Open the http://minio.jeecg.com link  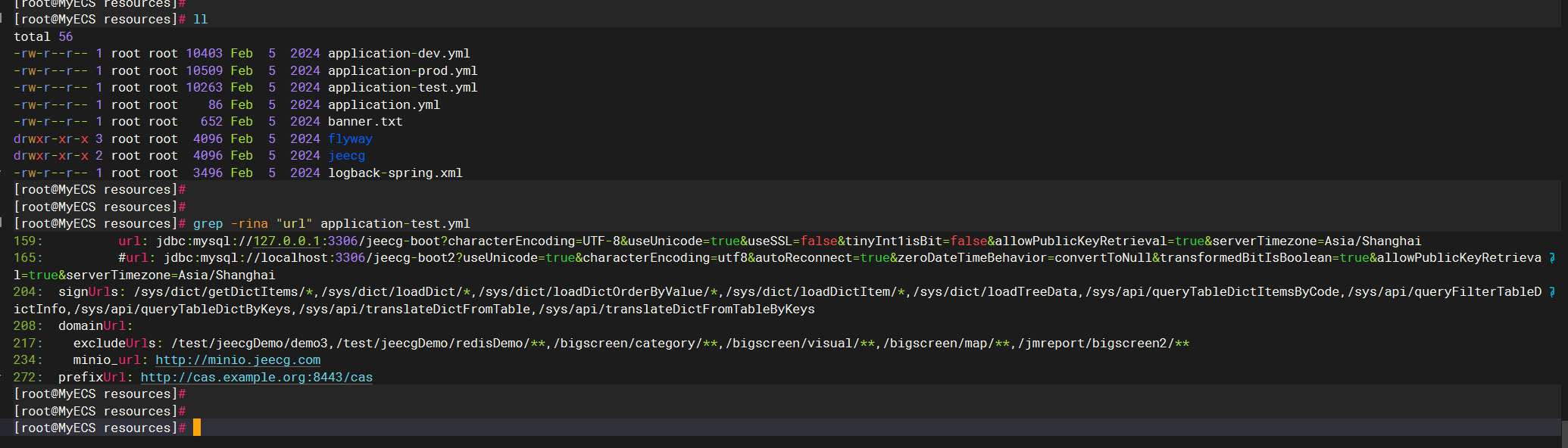pyautogui.click(x=238, y=360)
